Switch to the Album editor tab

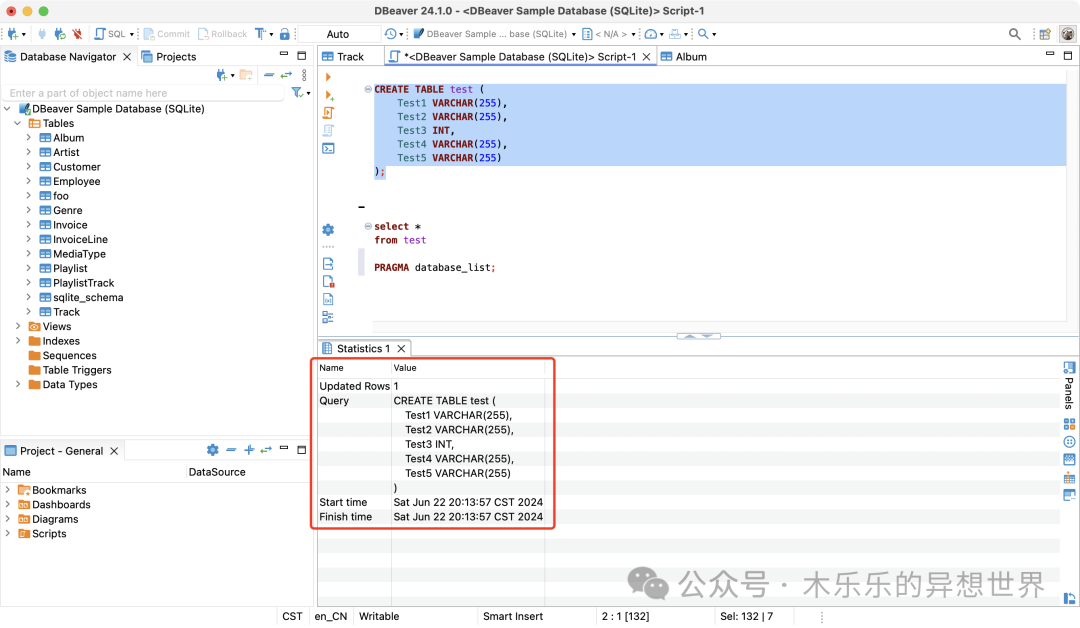click(684, 56)
